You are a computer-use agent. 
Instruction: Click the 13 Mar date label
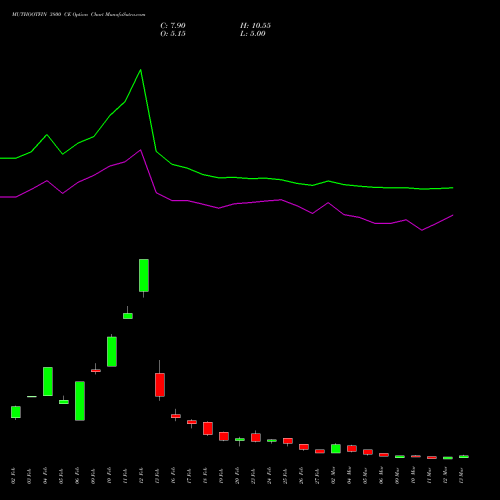click(461, 476)
